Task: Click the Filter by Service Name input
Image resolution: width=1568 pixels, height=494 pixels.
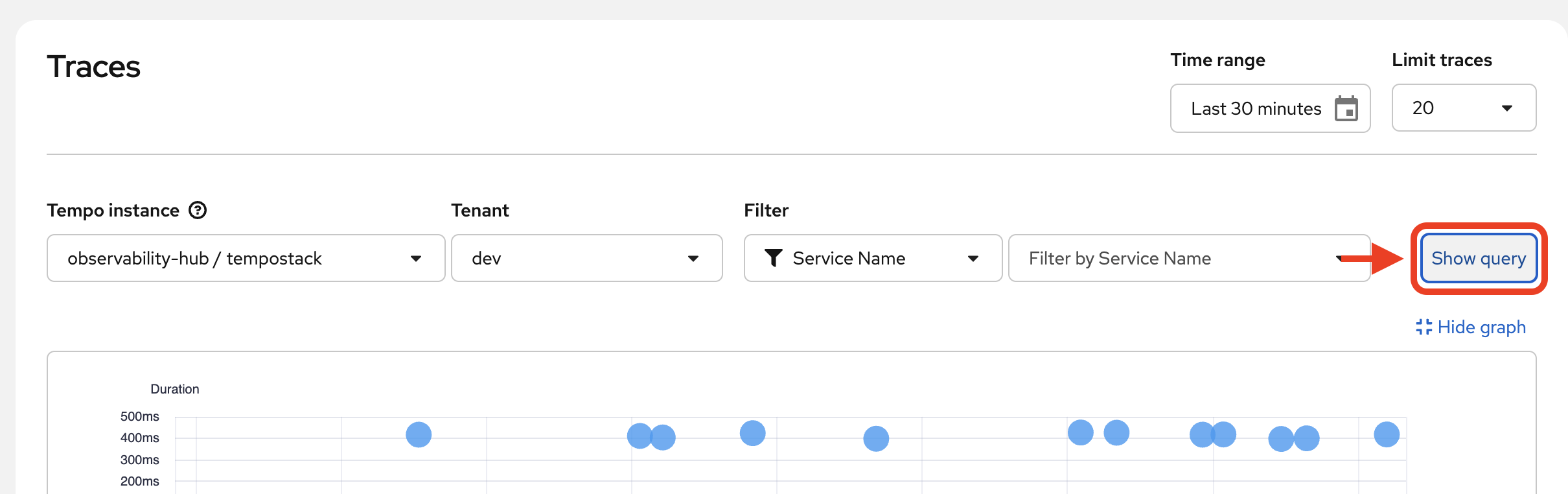Action: pyautogui.click(x=1189, y=258)
